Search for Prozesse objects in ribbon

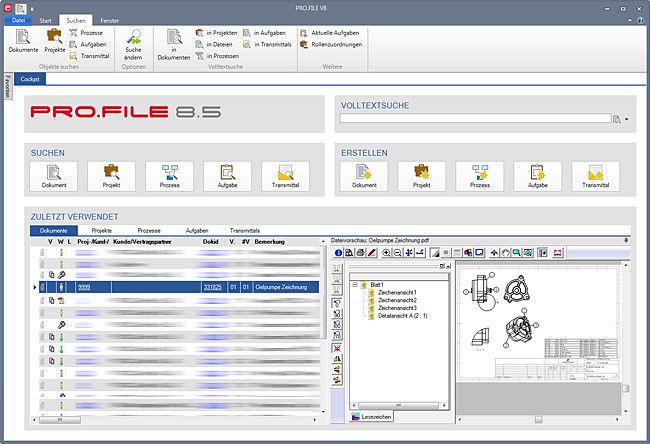click(86, 33)
